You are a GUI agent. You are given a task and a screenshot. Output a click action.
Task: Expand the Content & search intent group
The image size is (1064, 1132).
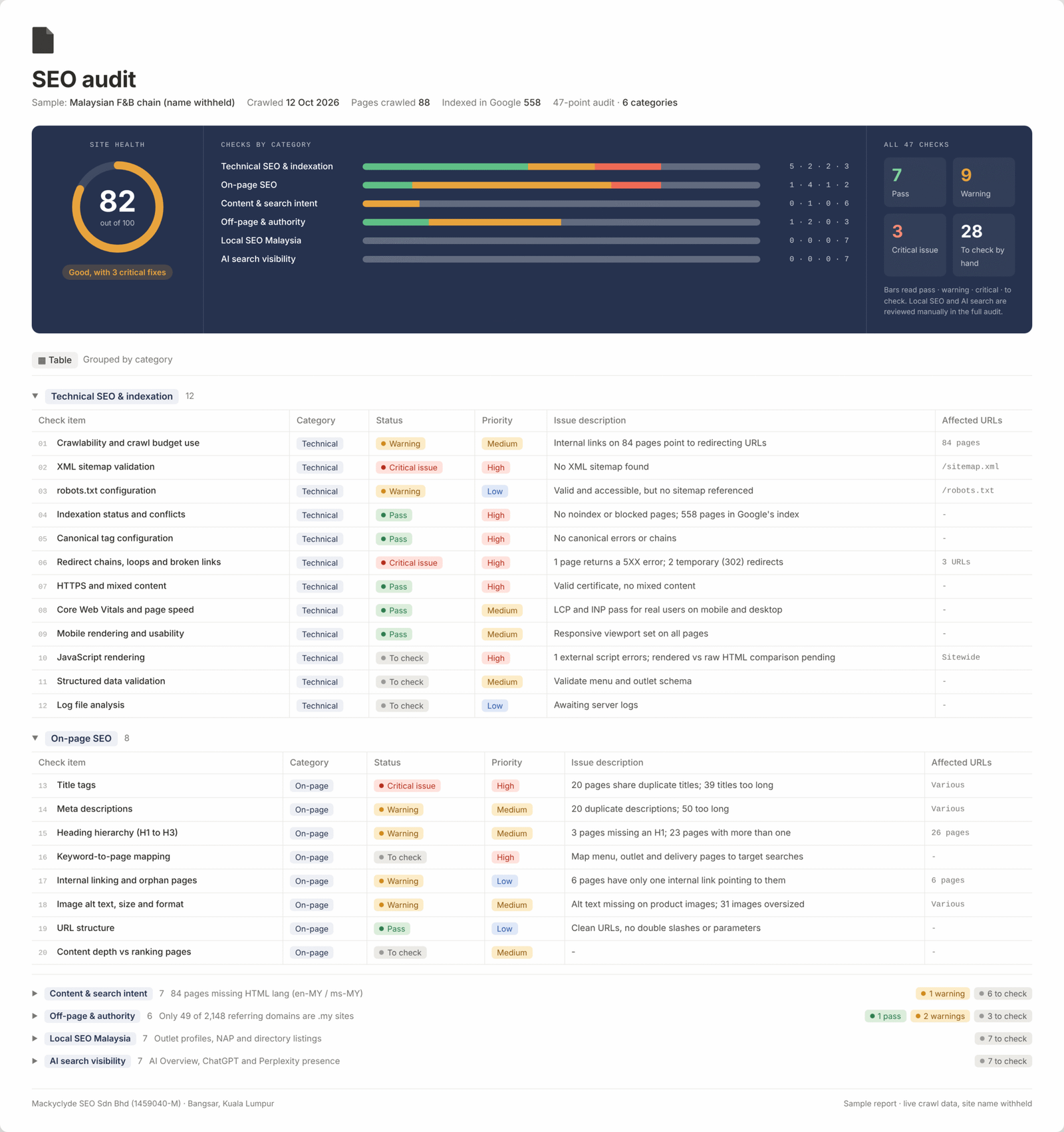(x=35, y=994)
